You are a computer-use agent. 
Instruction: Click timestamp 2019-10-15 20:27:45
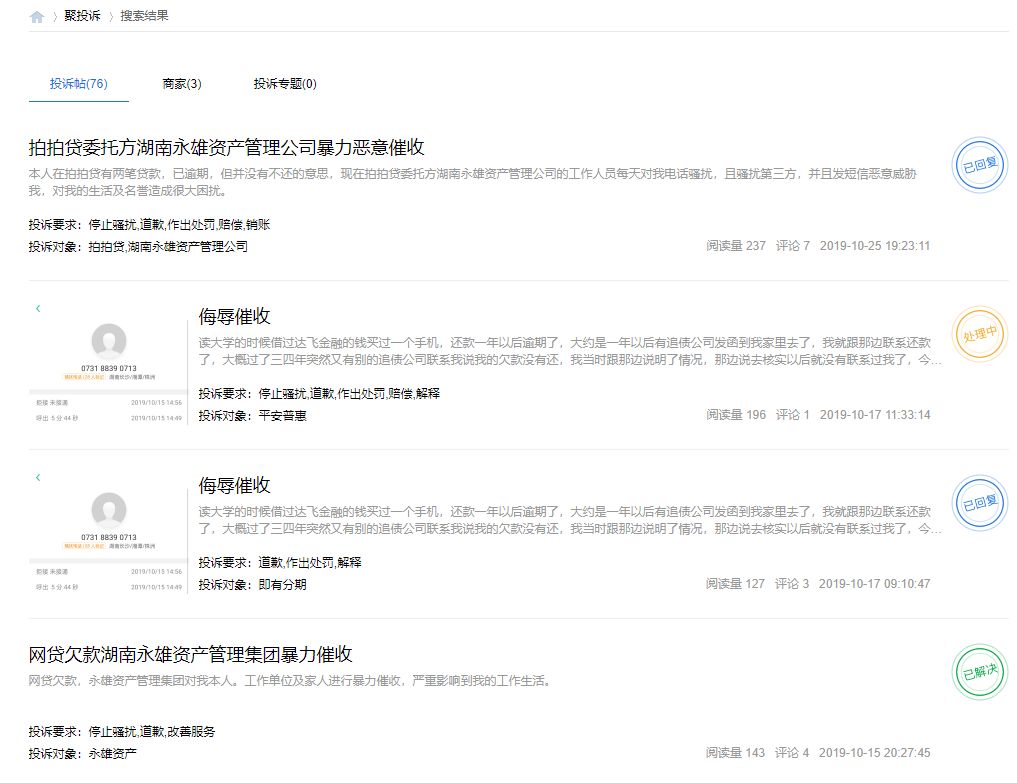click(874, 753)
